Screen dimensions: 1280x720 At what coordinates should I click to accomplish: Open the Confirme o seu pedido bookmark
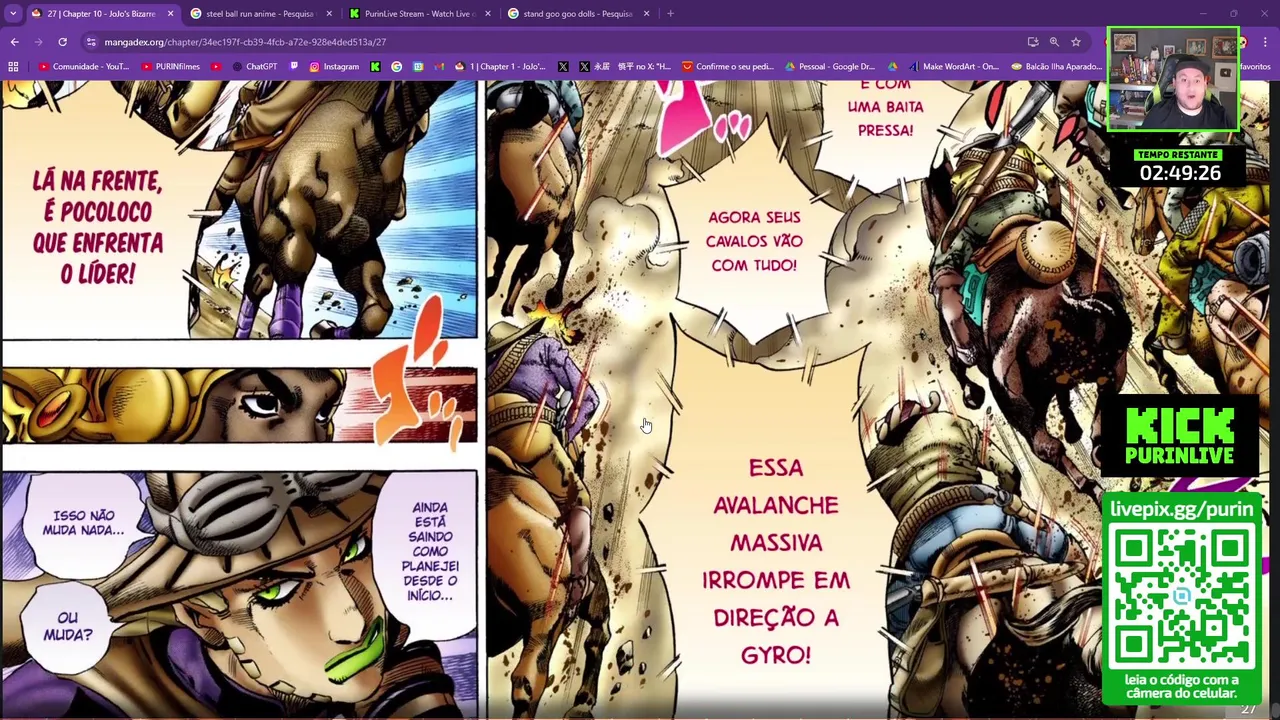[x=727, y=67]
